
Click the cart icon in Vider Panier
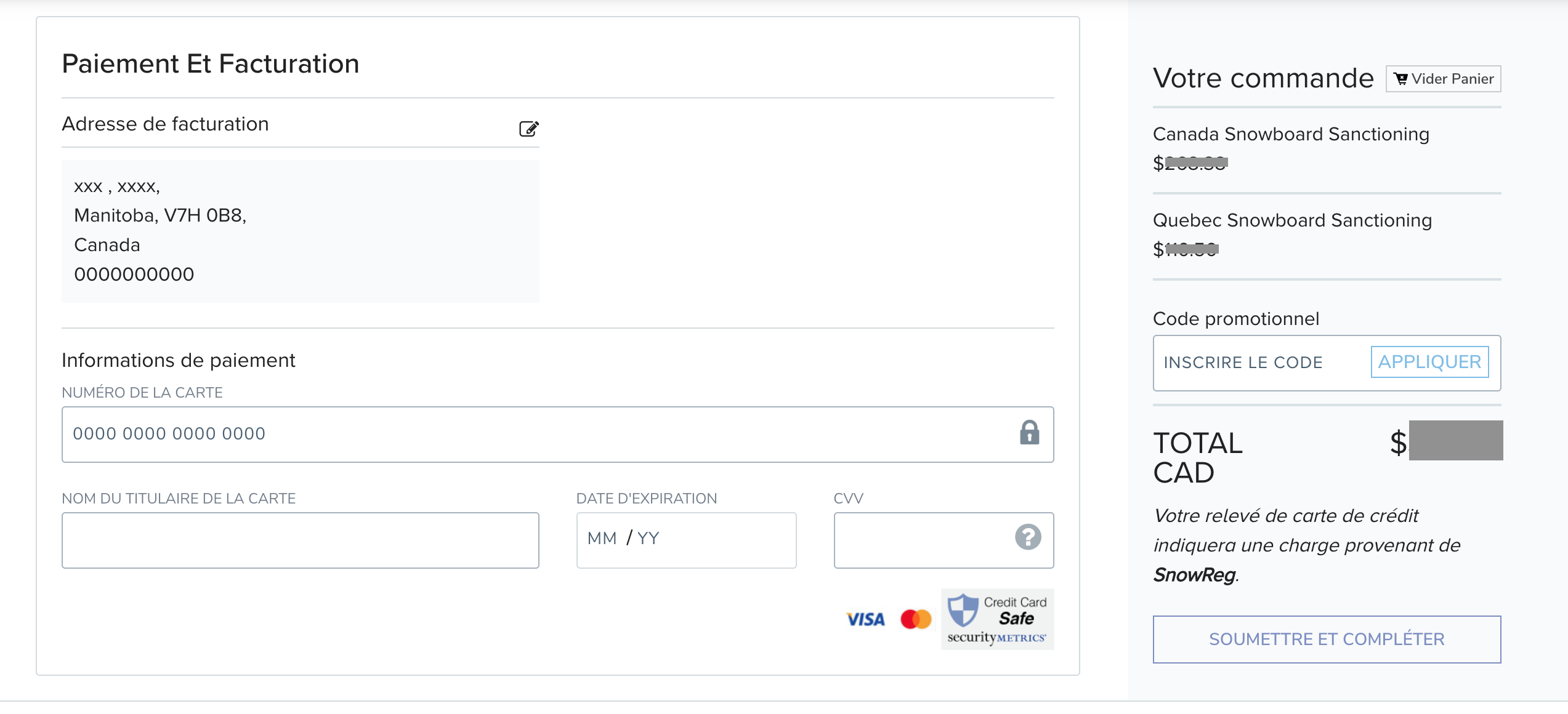(x=1400, y=79)
